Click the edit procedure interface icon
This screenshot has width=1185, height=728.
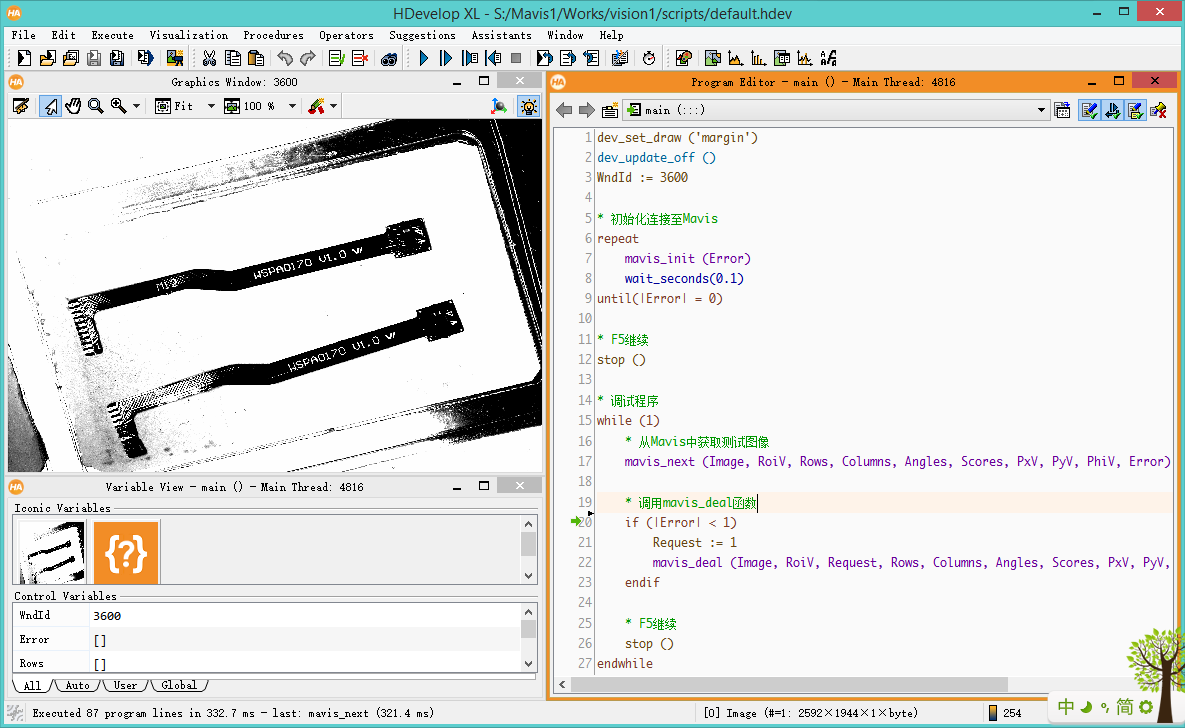pyautogui.click(x=1063, y=110)
